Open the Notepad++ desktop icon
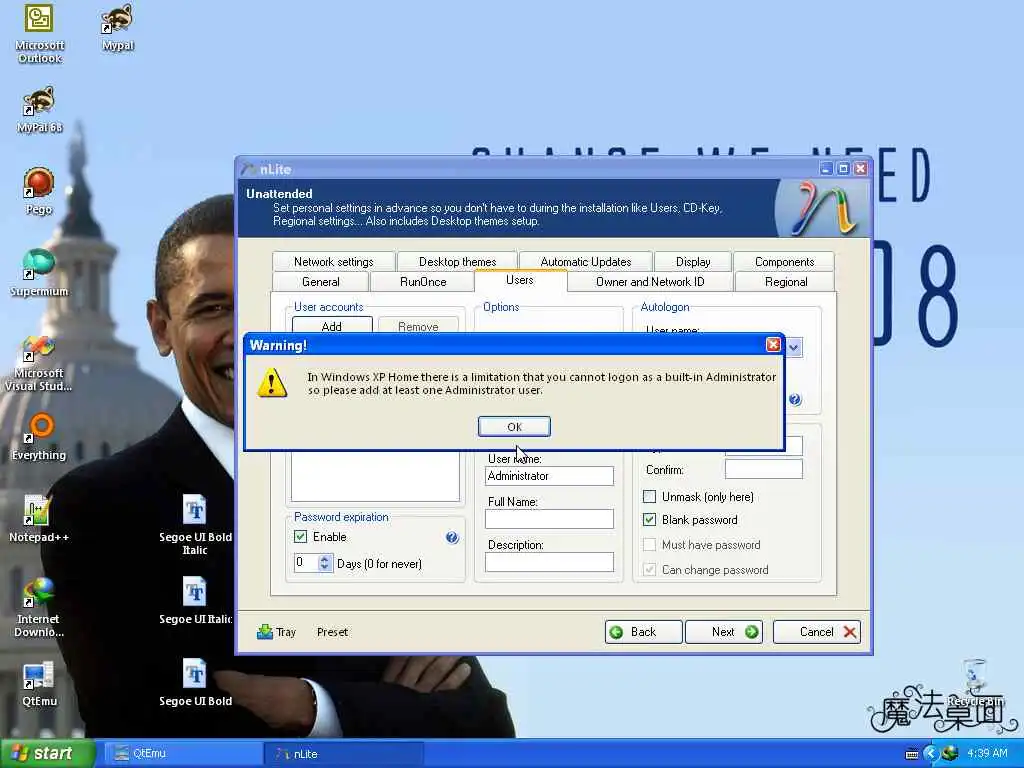 coord(39,519)
